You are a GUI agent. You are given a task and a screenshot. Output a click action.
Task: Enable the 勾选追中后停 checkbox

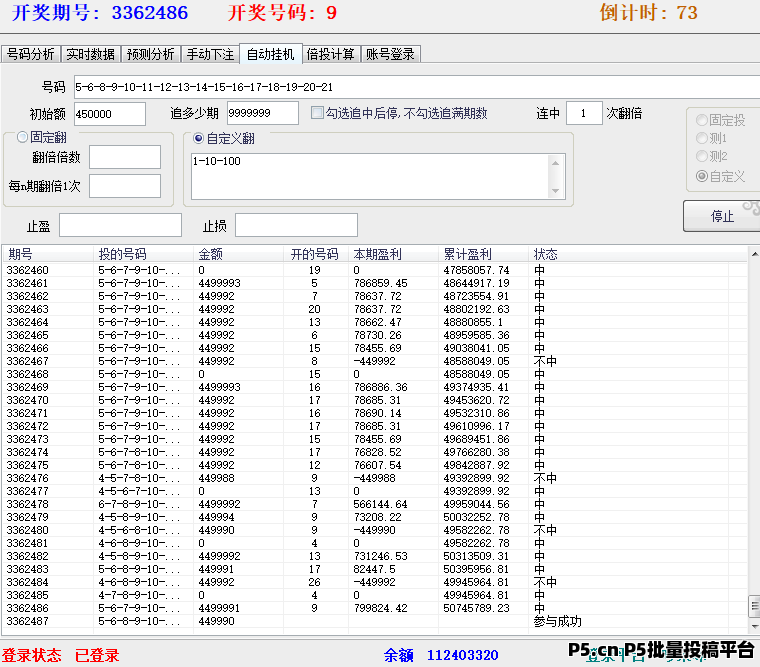pyautogui.click(x=318, y=113)
